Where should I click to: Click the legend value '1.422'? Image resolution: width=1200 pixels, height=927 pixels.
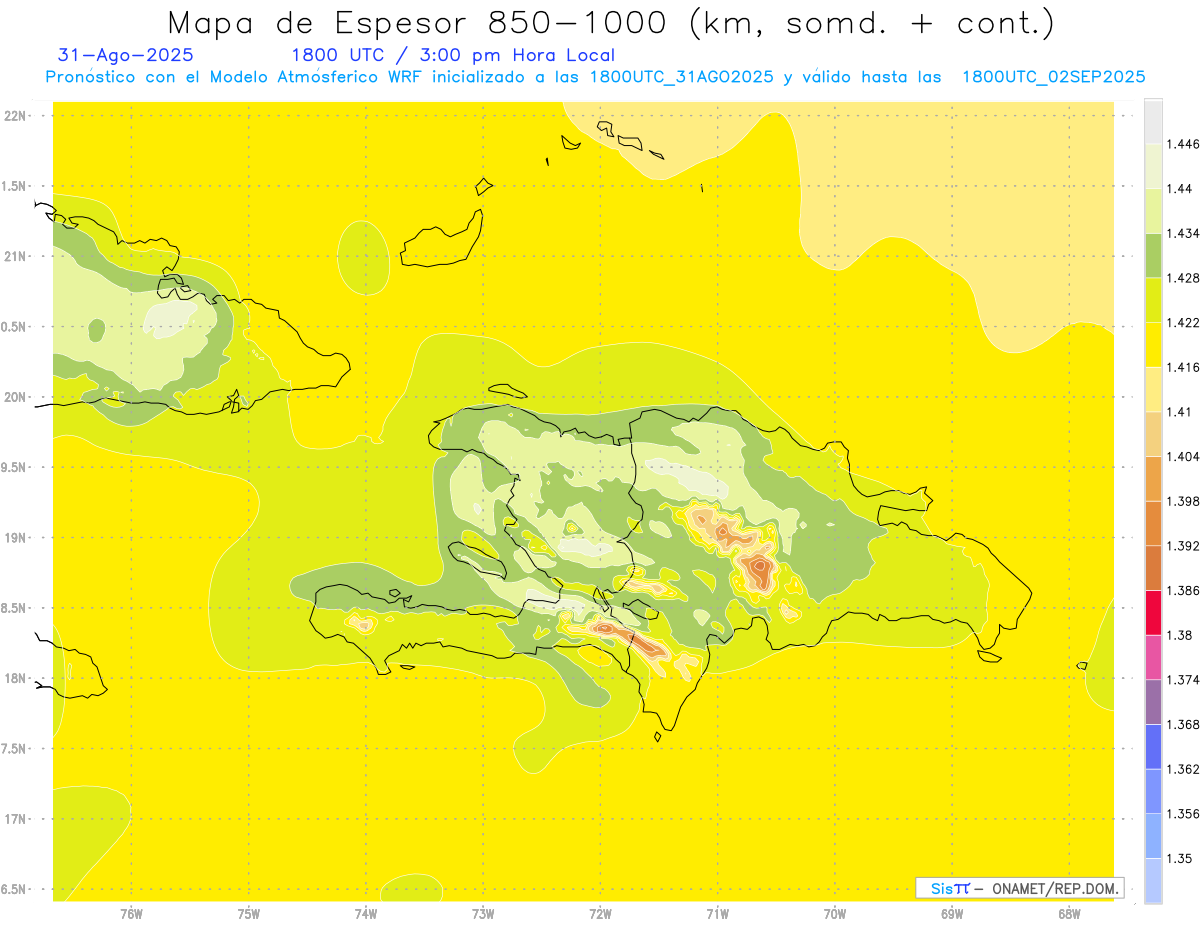(x=1183, y=323)
